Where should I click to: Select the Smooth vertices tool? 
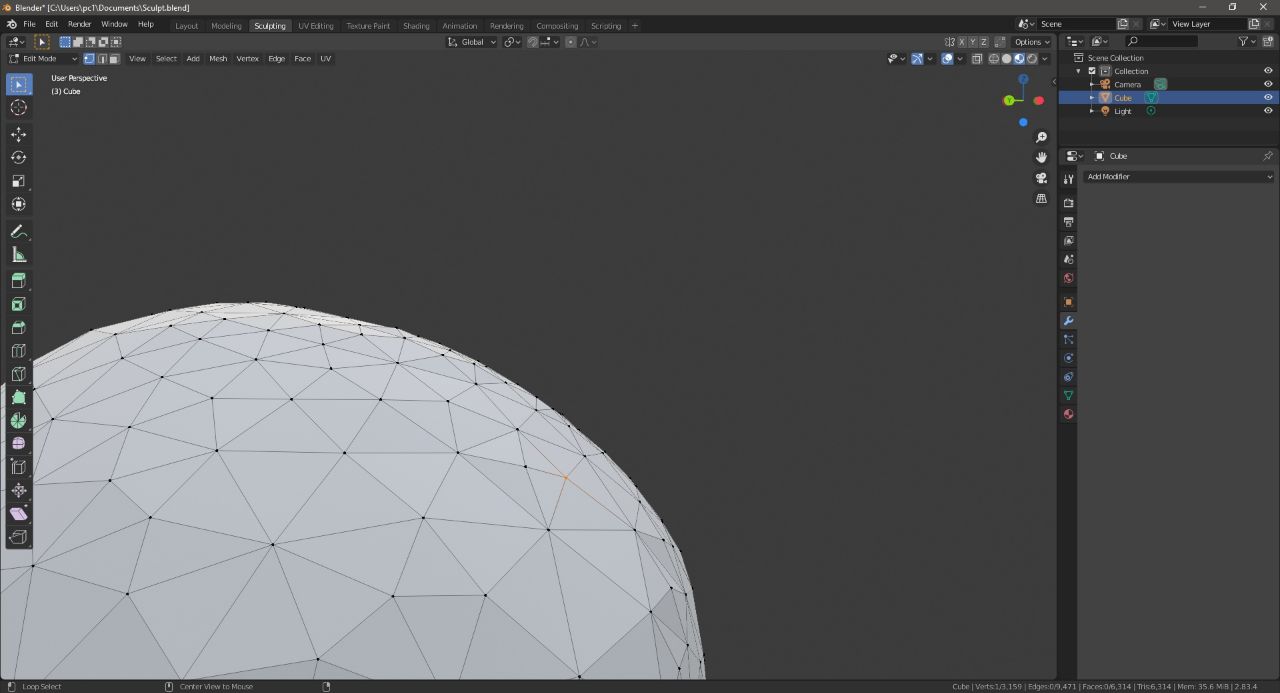[x=19, y=444]
